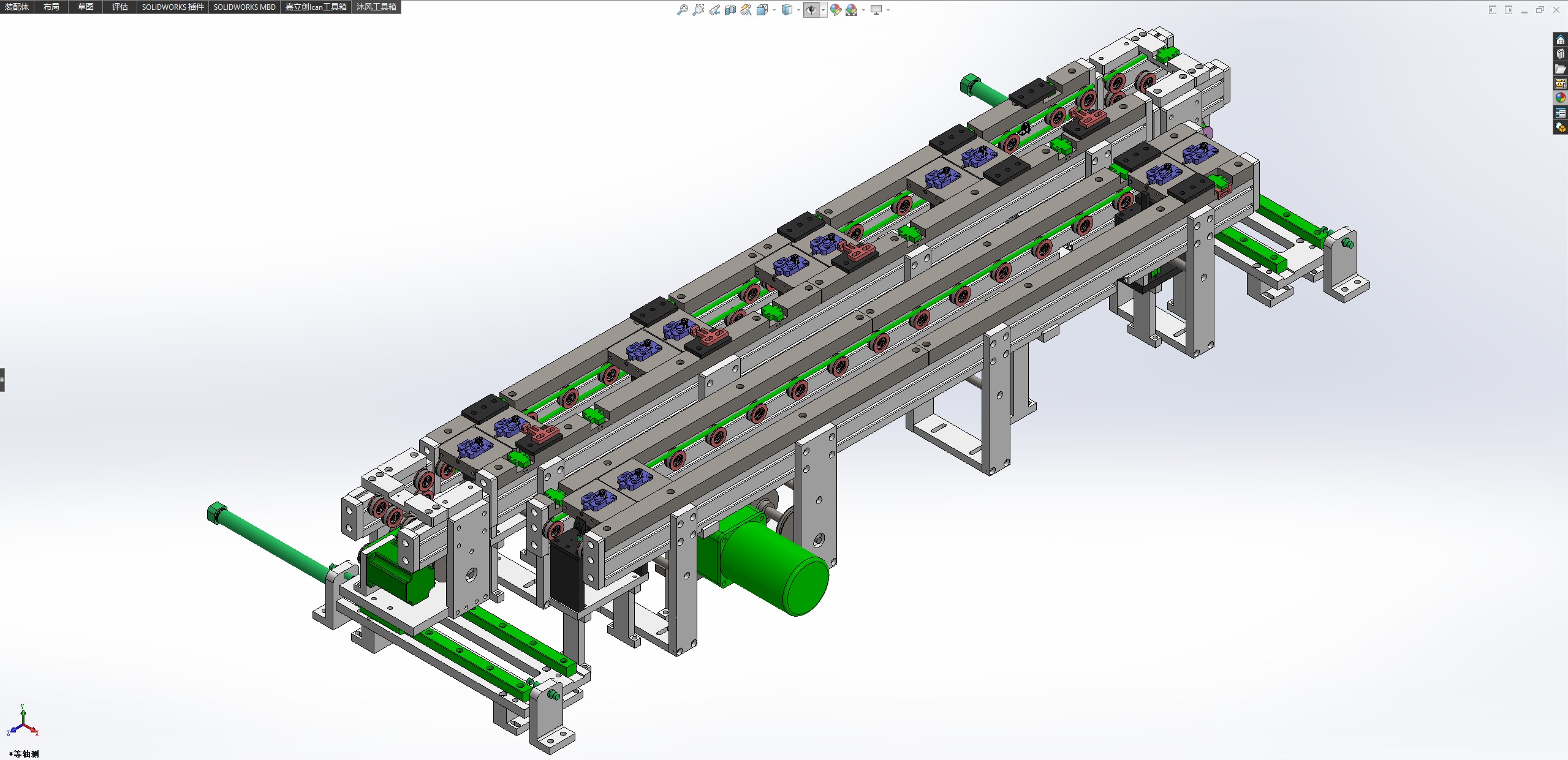Click the Edit Appearance color ball icon
1568x760 pixels.
click(x=835, y=10)
